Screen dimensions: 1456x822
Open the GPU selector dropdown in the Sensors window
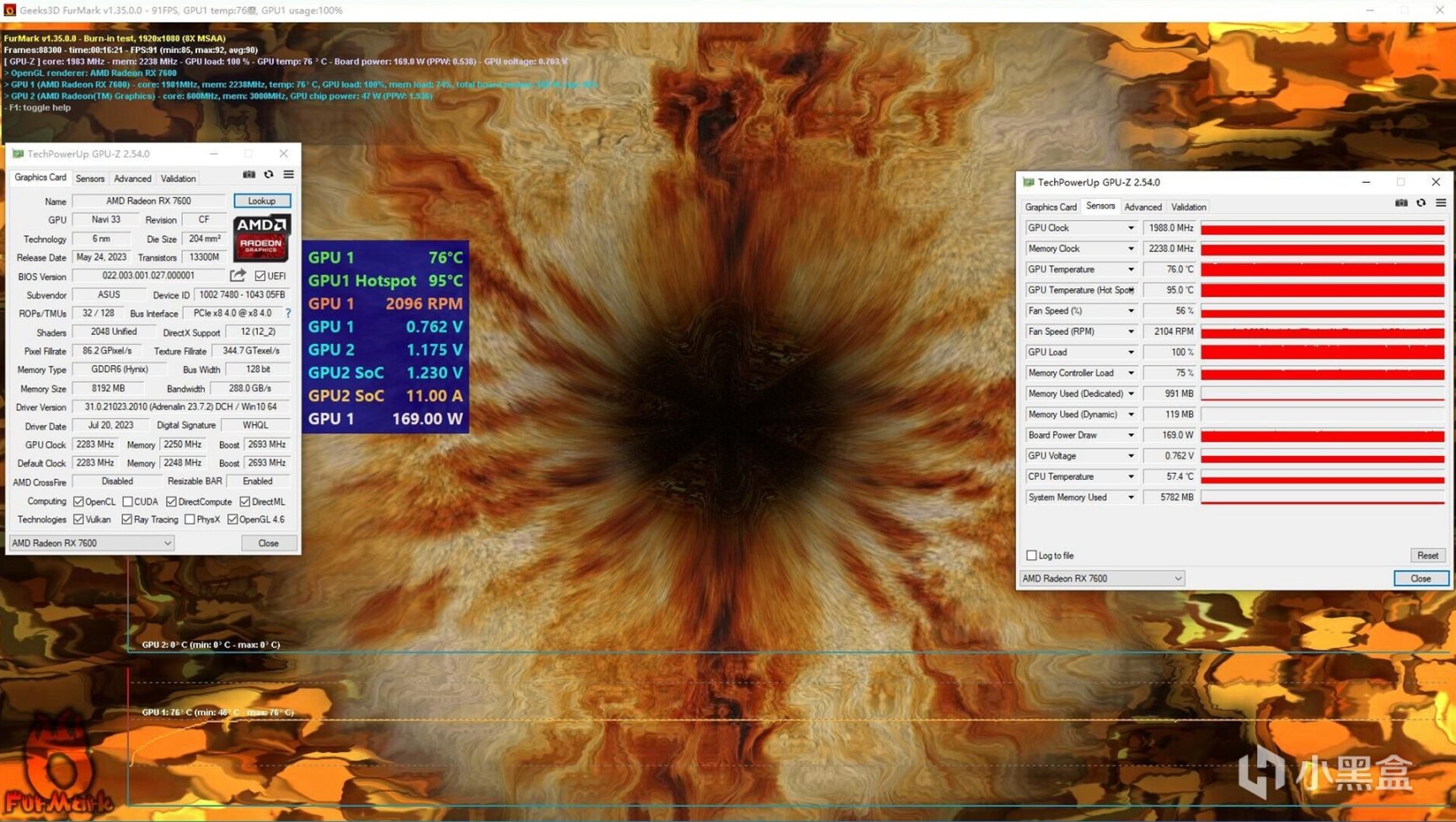click(1102, 578)
